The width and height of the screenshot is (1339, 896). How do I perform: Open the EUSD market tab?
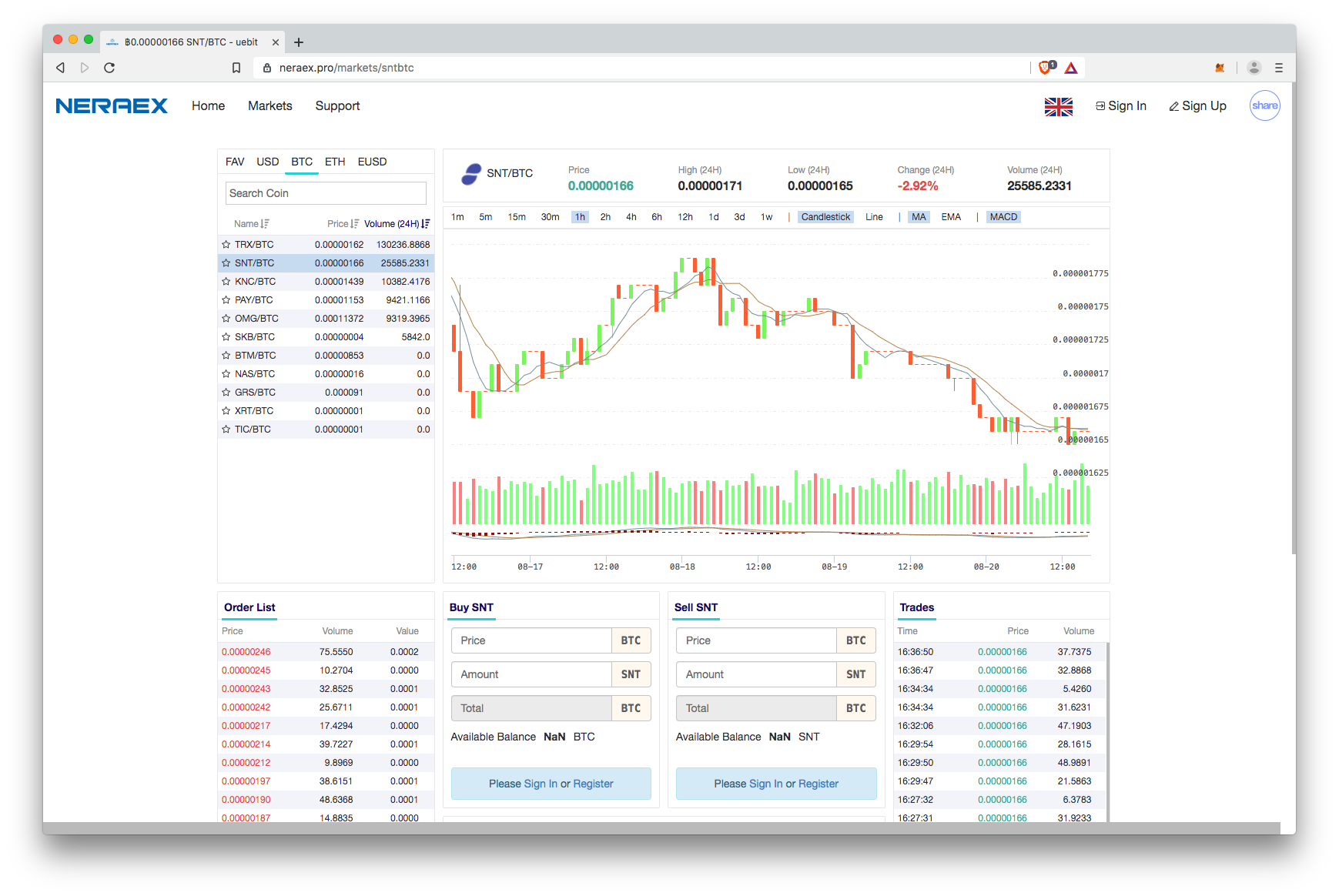click(372, 162)
